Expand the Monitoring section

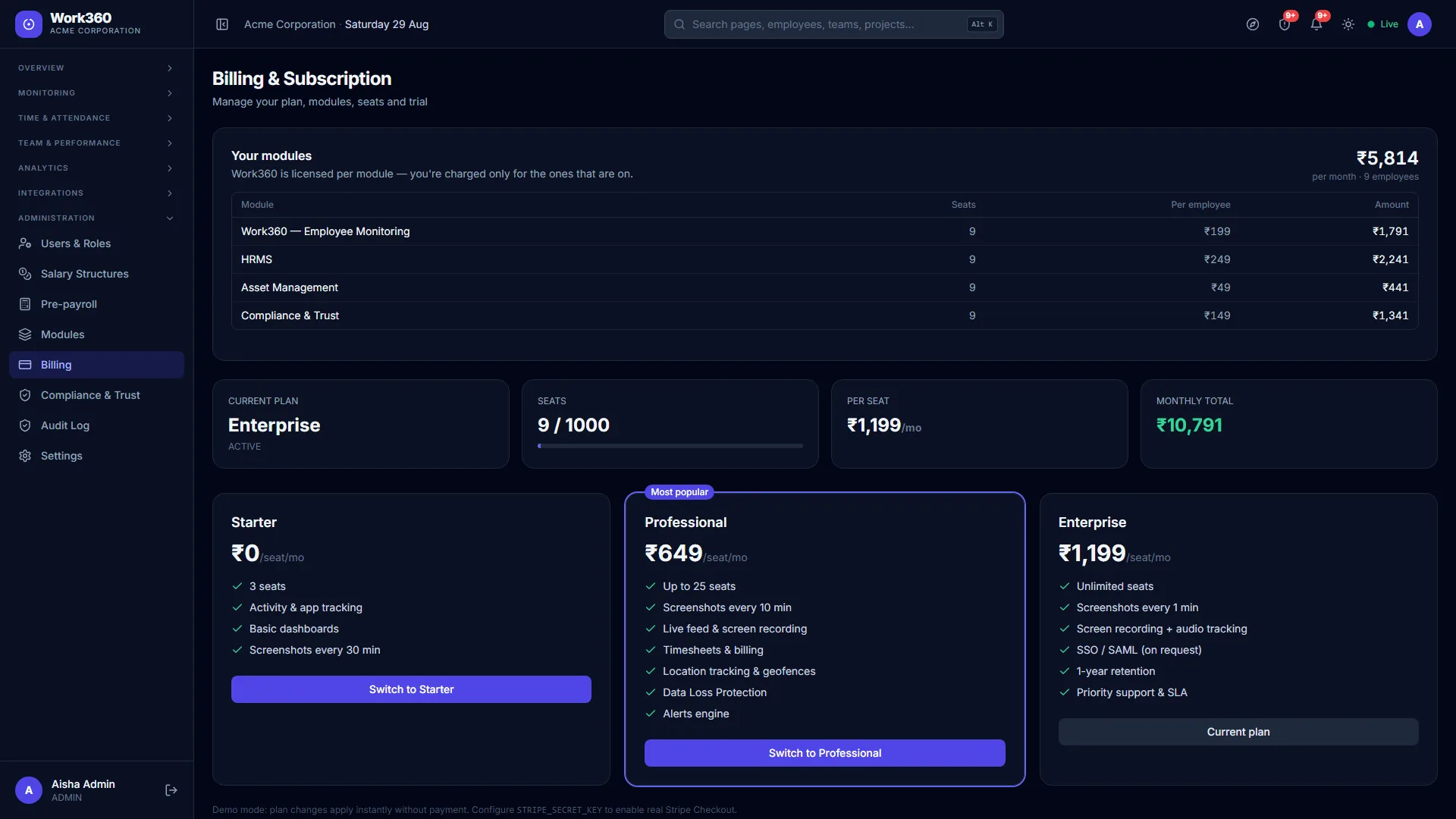(96, 93)
